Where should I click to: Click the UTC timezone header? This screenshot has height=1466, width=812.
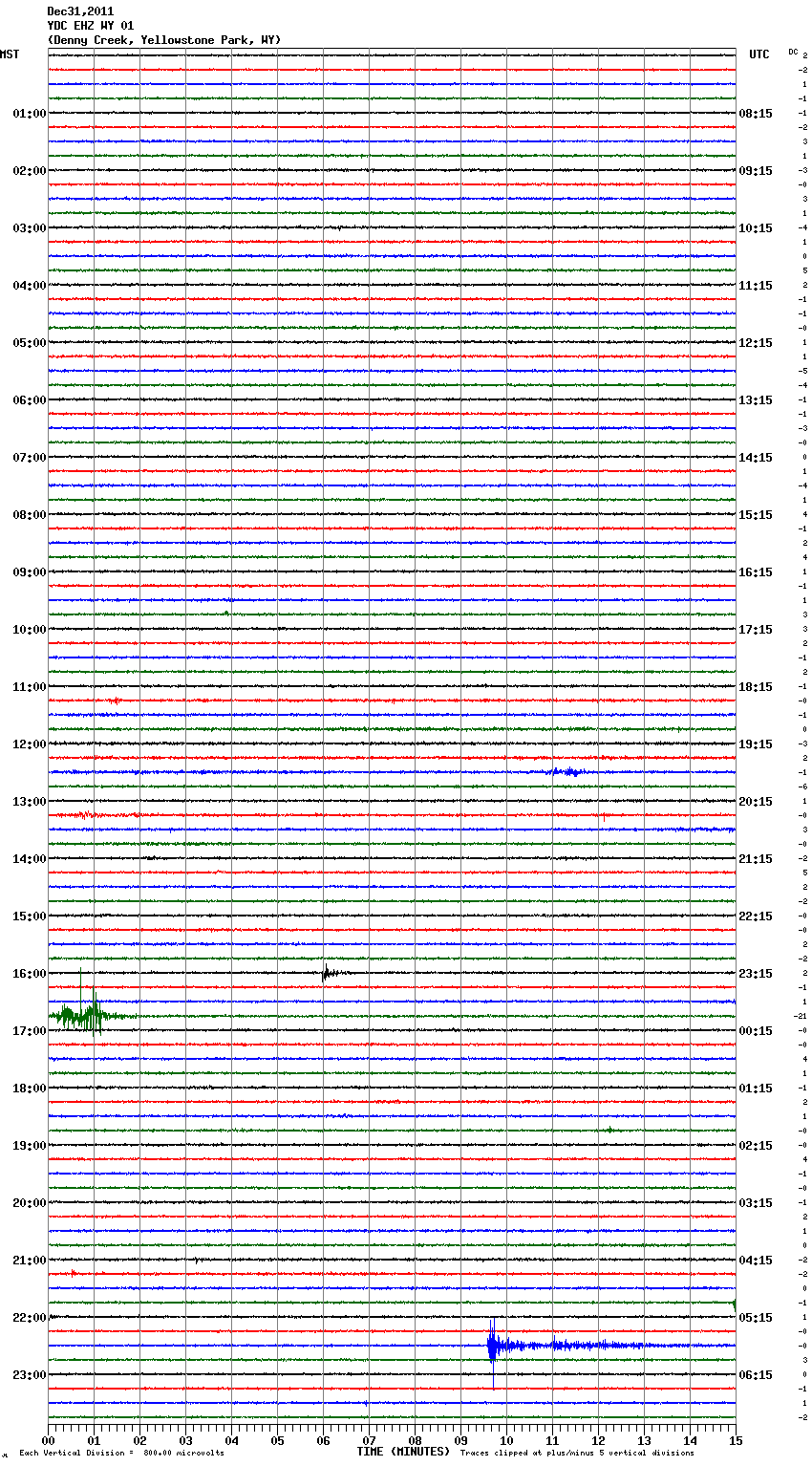[759, 54]
